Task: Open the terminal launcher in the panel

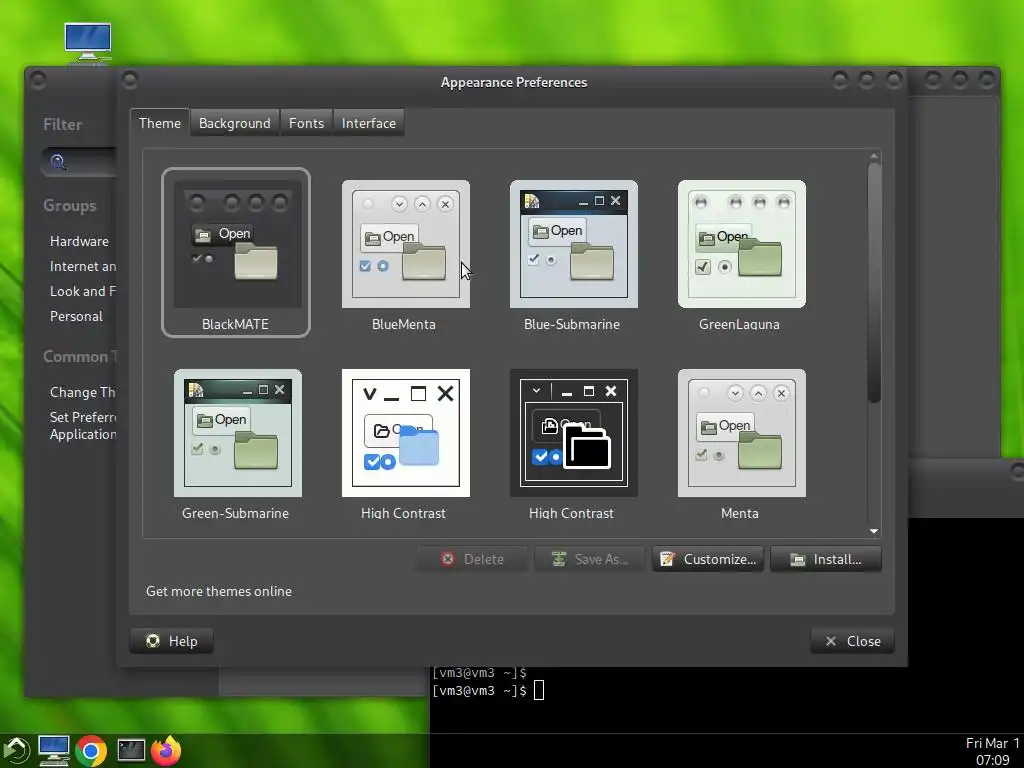Action: coord(131,750)
